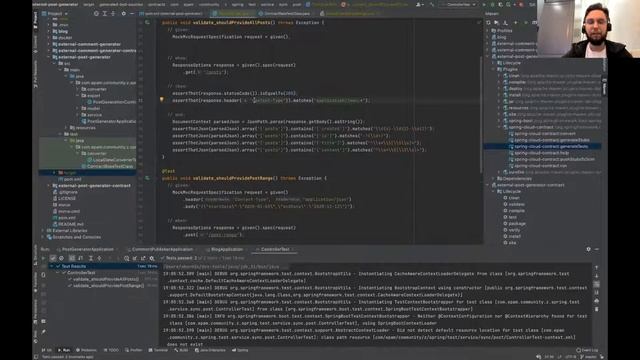Click the collapse all icon in Project panel
The image size is (640, 360).
[x=113, y=13]
